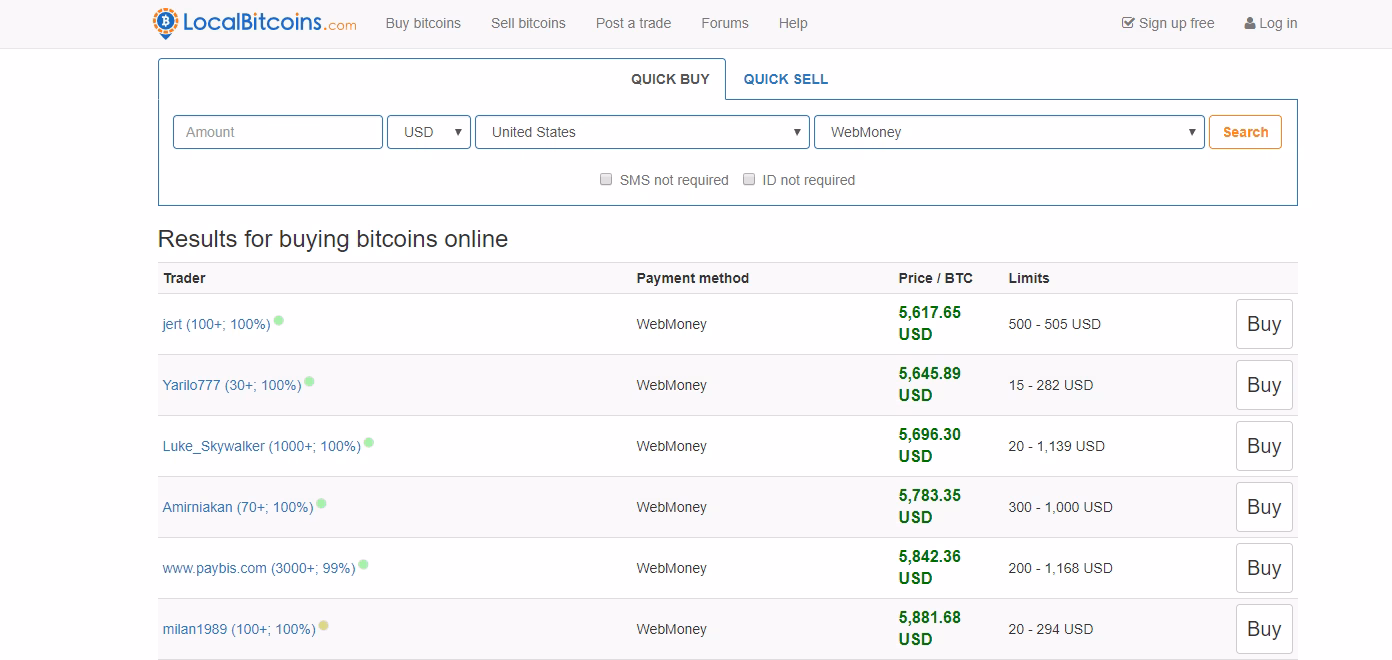This screenshot has width=1392, height=660.
Task: Expand the United States country dropdown
Action: coord(642,132)
